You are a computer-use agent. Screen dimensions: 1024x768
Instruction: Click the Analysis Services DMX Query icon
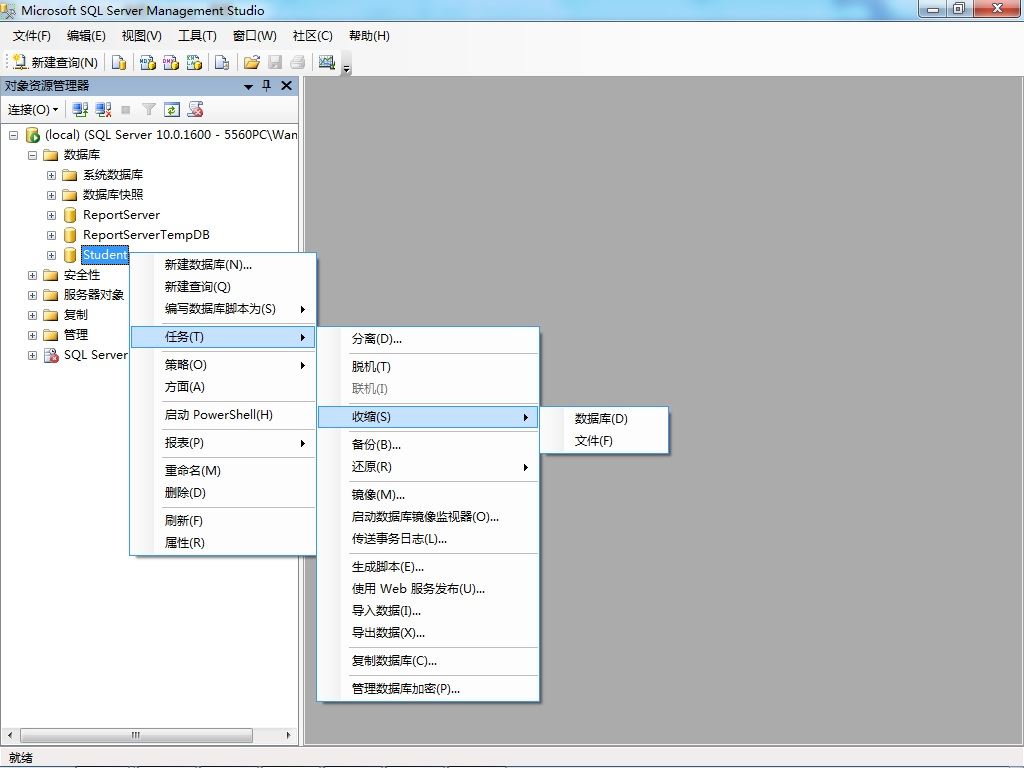tap(171, 62)
